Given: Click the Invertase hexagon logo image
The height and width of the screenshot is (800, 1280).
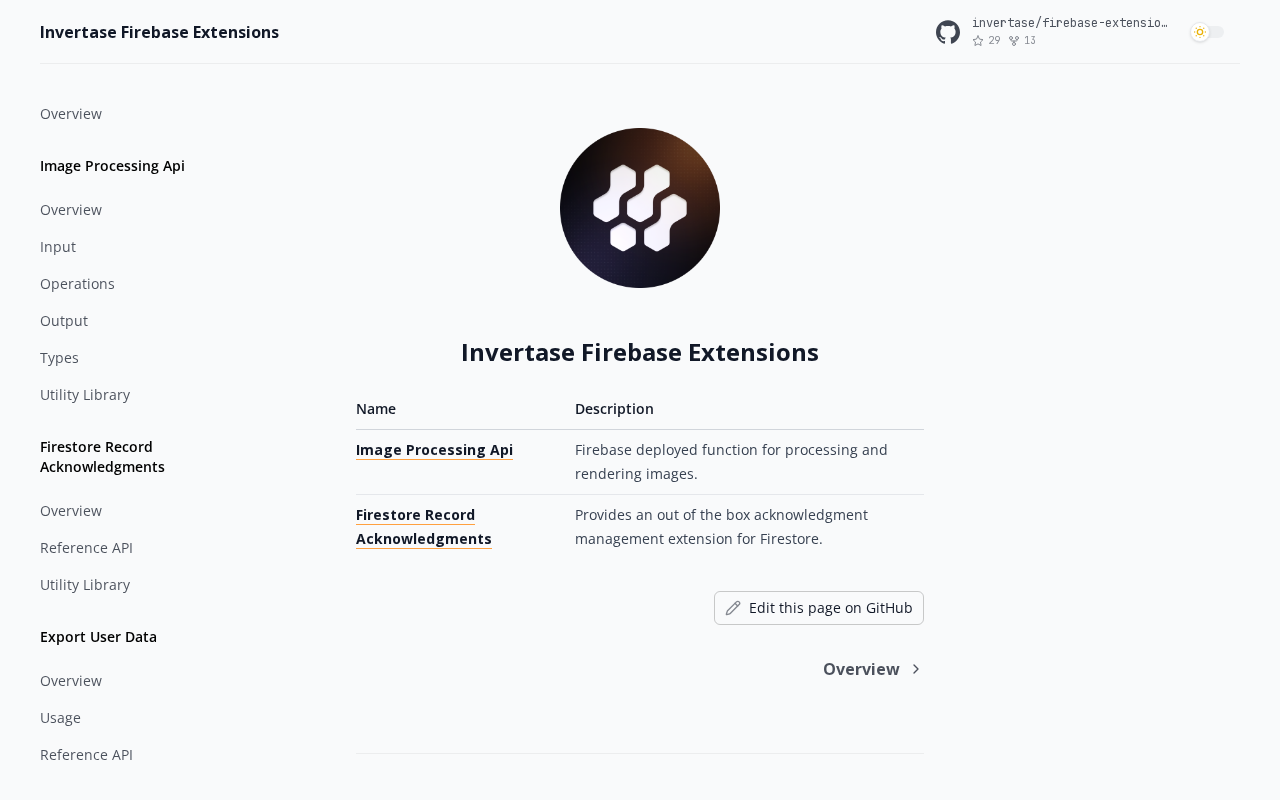Looking at the screenshot, I should [640, 208].
